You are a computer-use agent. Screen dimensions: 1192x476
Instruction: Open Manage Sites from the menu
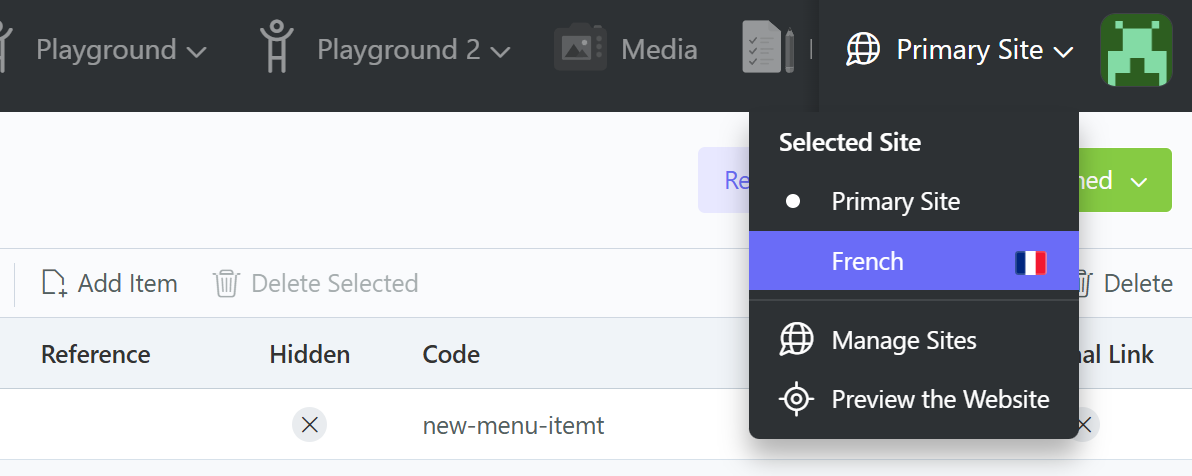904,341
